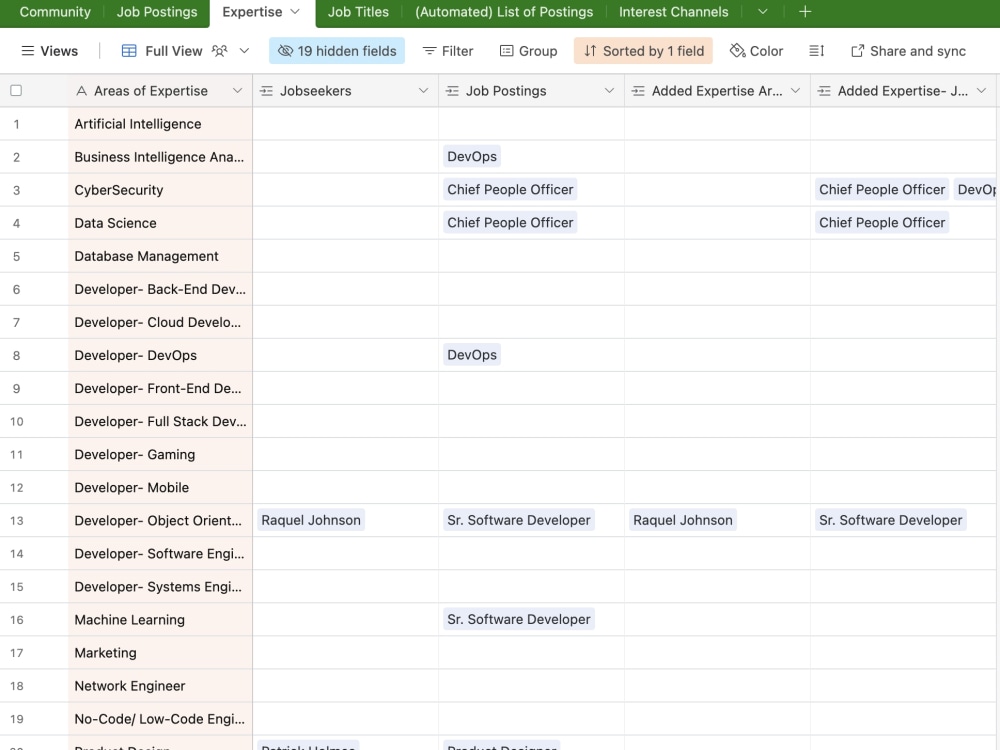The image size is (1000, 750).
Task: Add a new table with the plus icon
Action: pyautogui.click(x=805, y=12)
